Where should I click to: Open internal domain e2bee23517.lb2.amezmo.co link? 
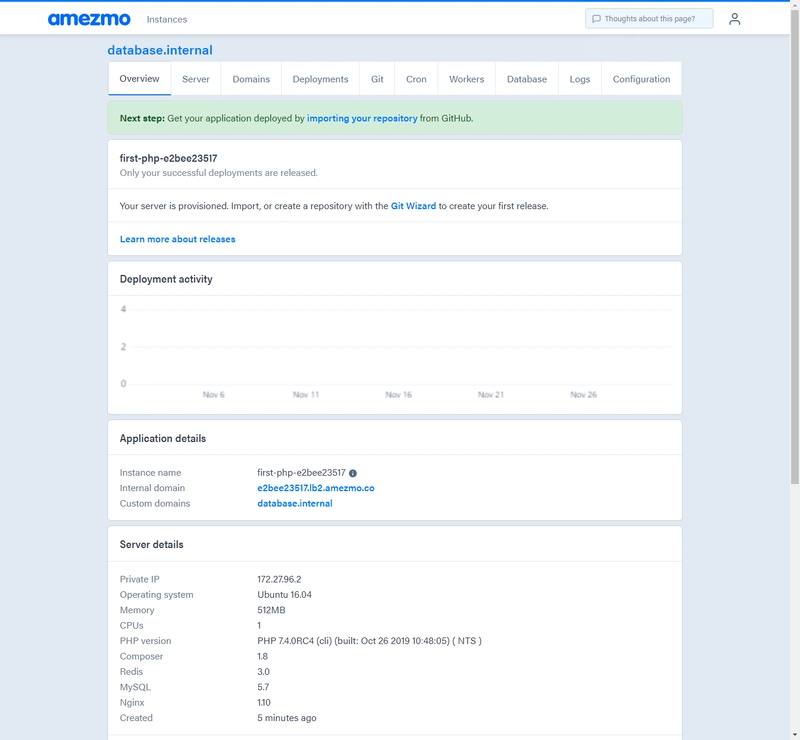coord(316,488)
